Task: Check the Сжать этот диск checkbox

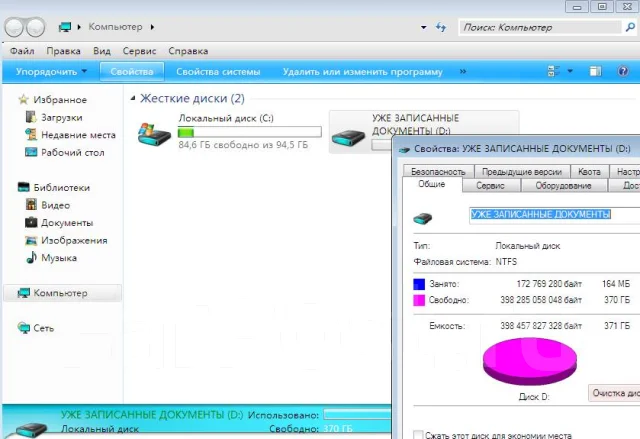Action: tap(418, 435)
